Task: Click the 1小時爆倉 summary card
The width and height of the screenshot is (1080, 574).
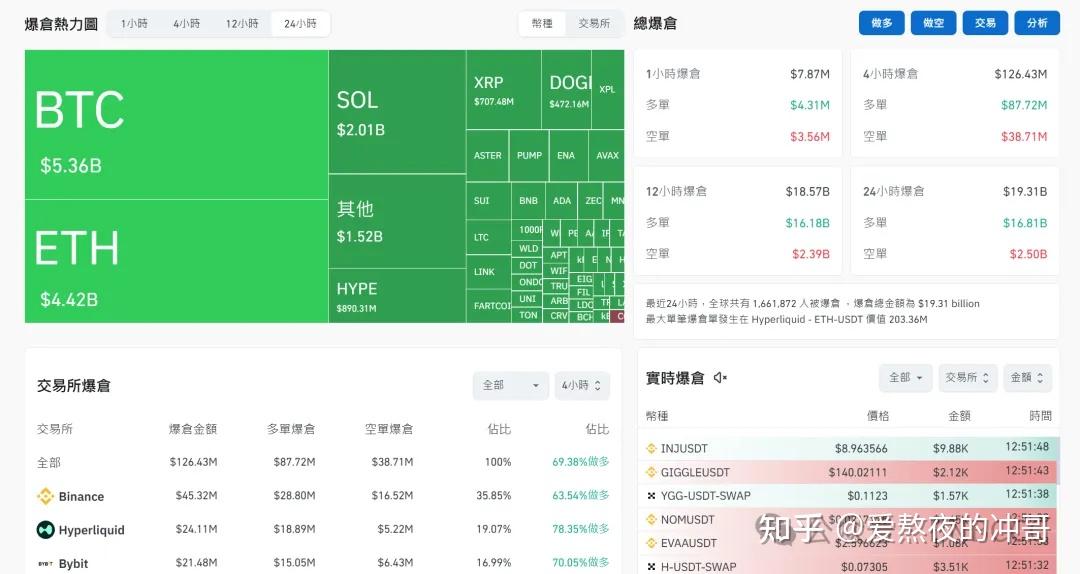Action: 738,105
